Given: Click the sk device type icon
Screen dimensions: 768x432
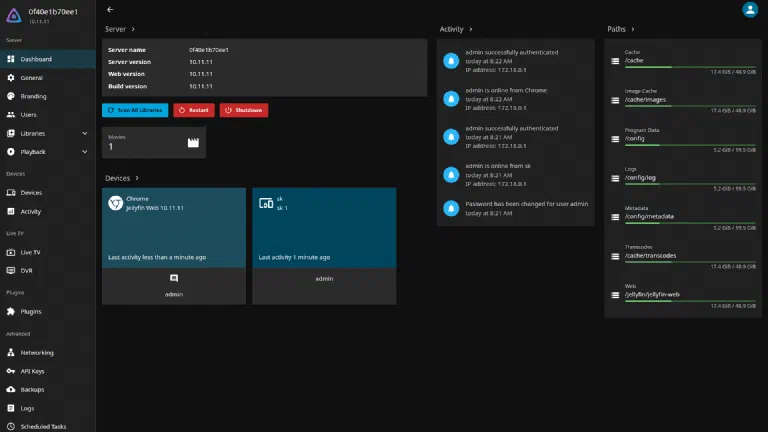Looking at the screenshot, I should [266, 203].
